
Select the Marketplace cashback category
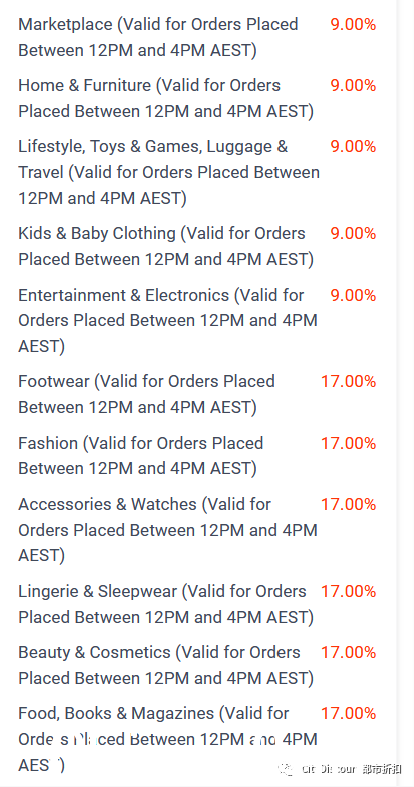point(158,37)
